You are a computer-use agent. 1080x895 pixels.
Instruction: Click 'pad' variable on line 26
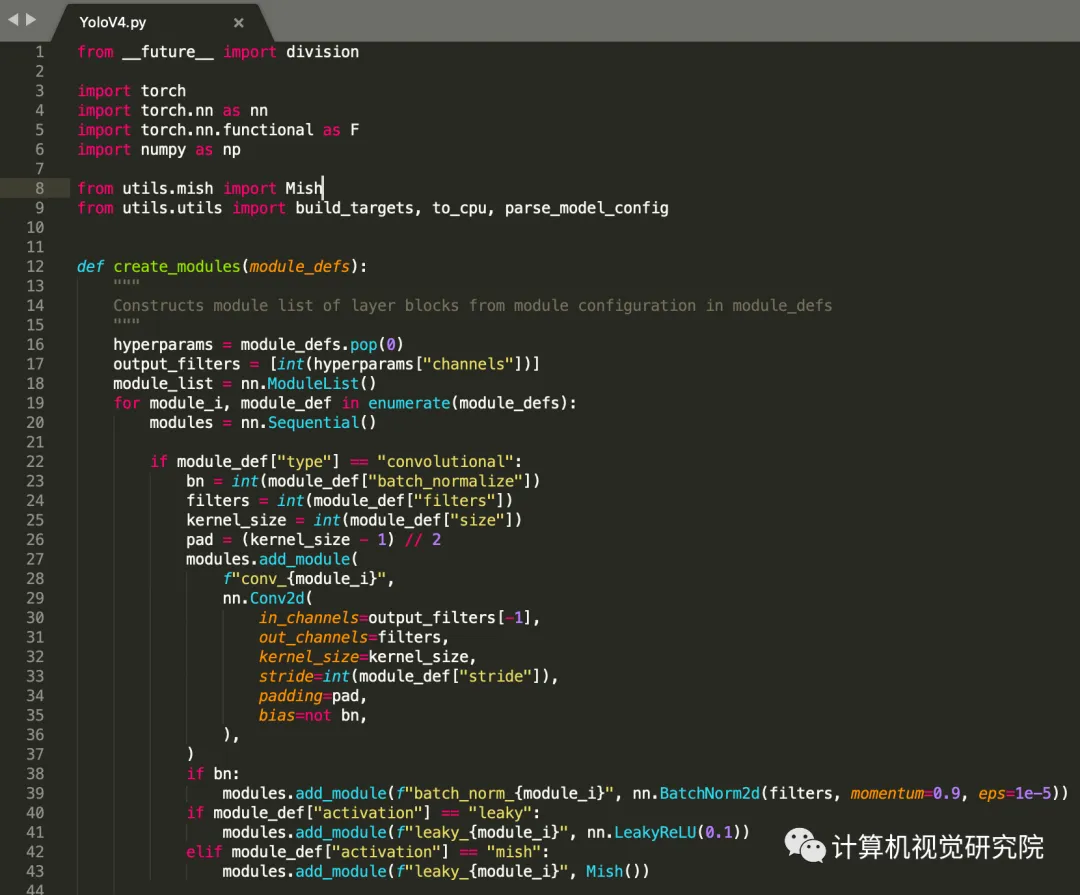[200, 539]
